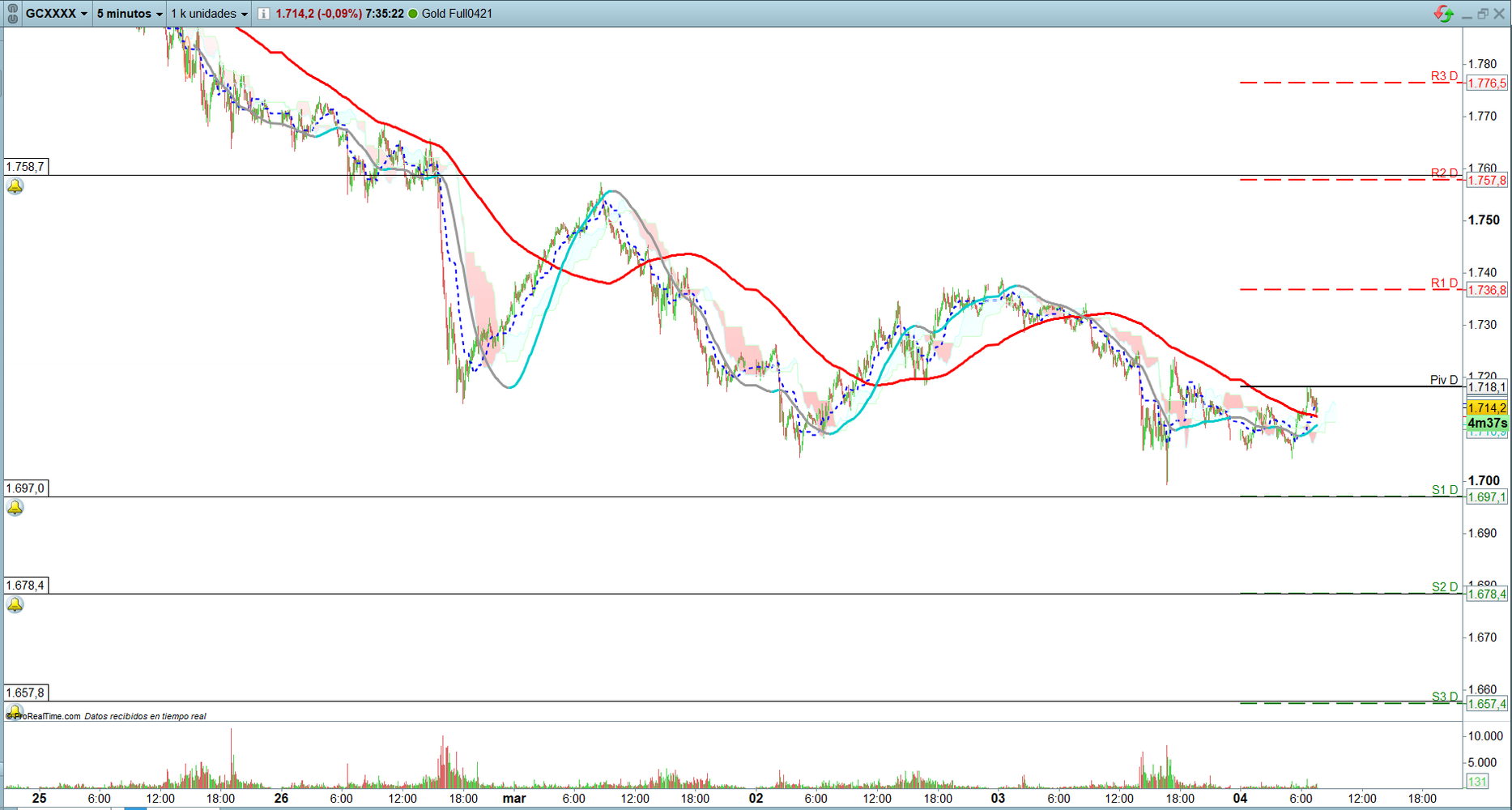Restore the chart window size
Screen dimensions: 1512x810
click(1483, 14)
